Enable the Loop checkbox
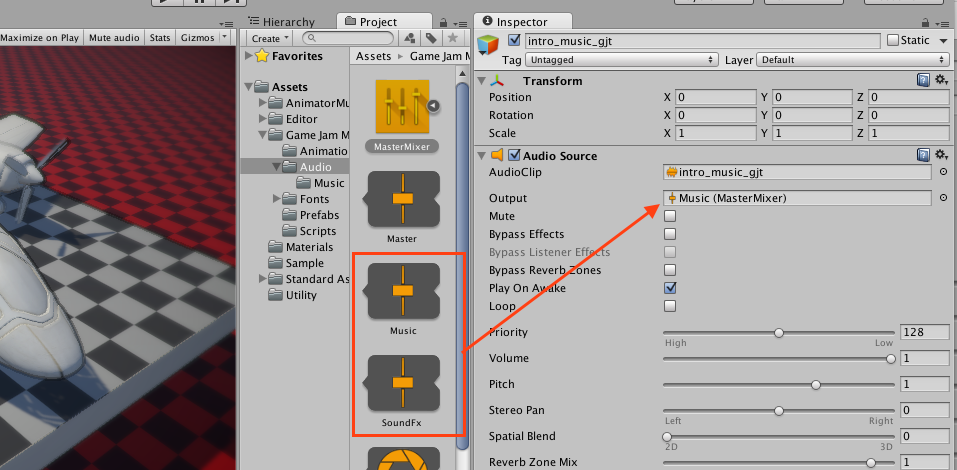Screen dimensions: 957x470 point(670,306)
